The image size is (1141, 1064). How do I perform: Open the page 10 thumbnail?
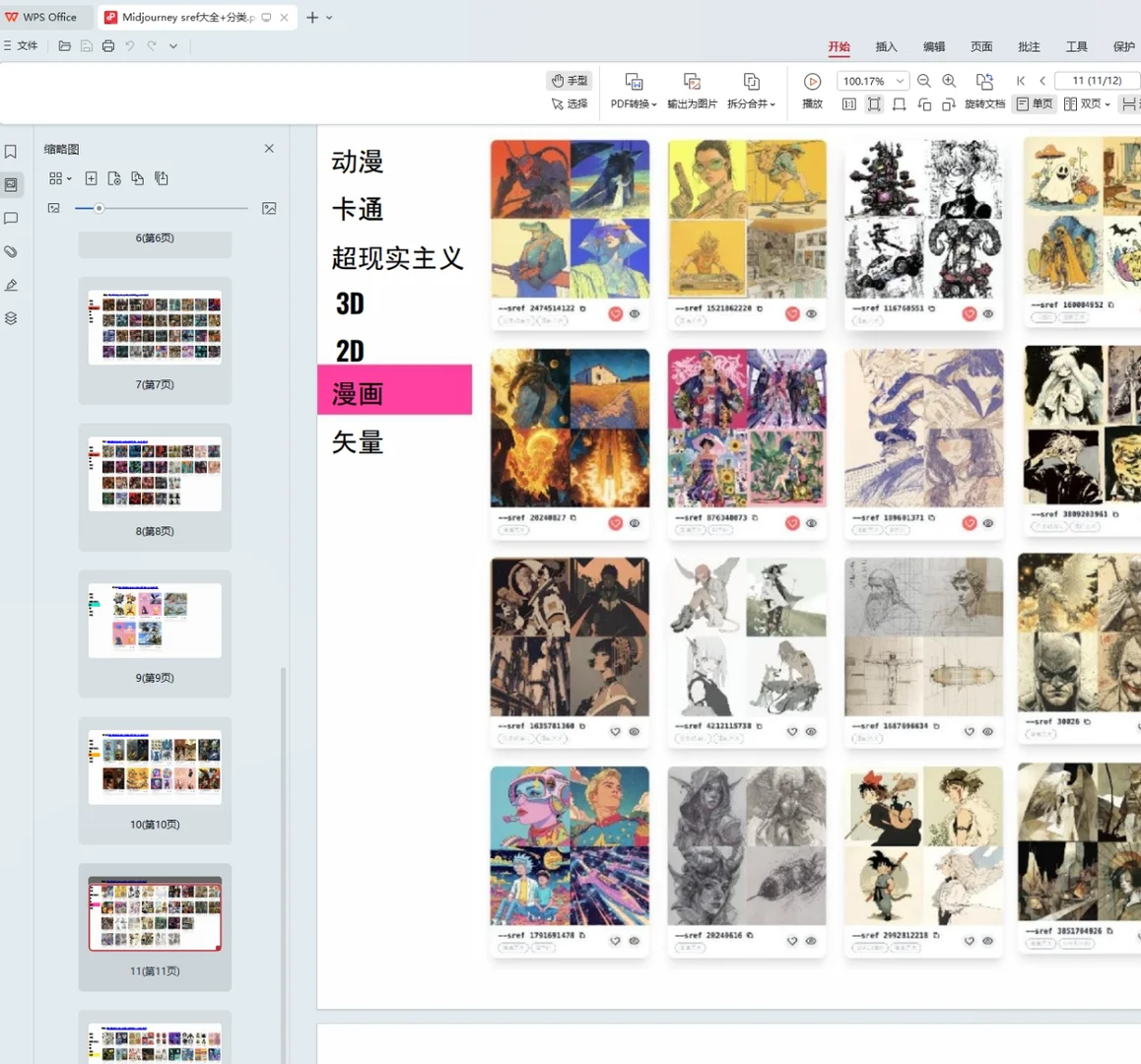click(155, 767)
